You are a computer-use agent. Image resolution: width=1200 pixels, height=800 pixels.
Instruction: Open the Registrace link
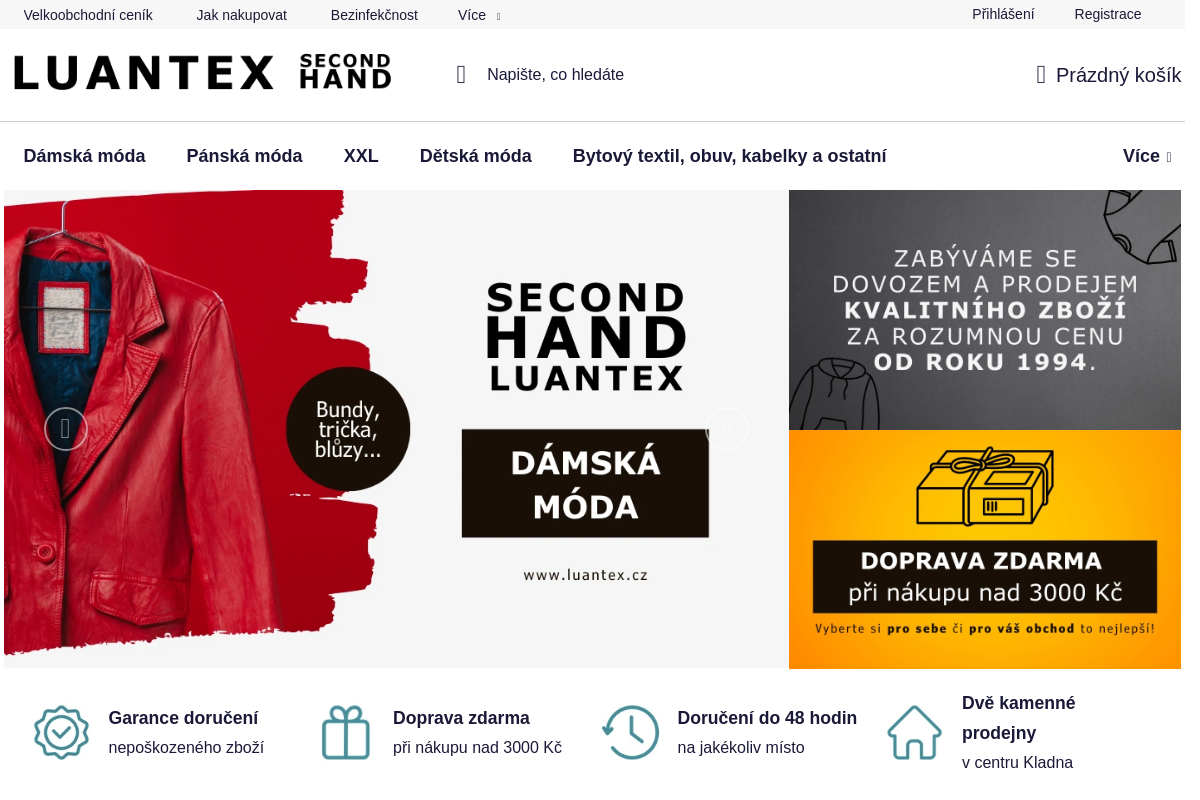point(1108,14)
